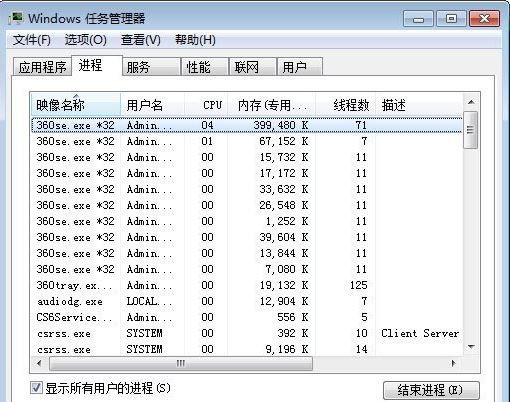Select the CS6Service... process
The width and height of the screenshot is (510, 402).
pos(247,317)
